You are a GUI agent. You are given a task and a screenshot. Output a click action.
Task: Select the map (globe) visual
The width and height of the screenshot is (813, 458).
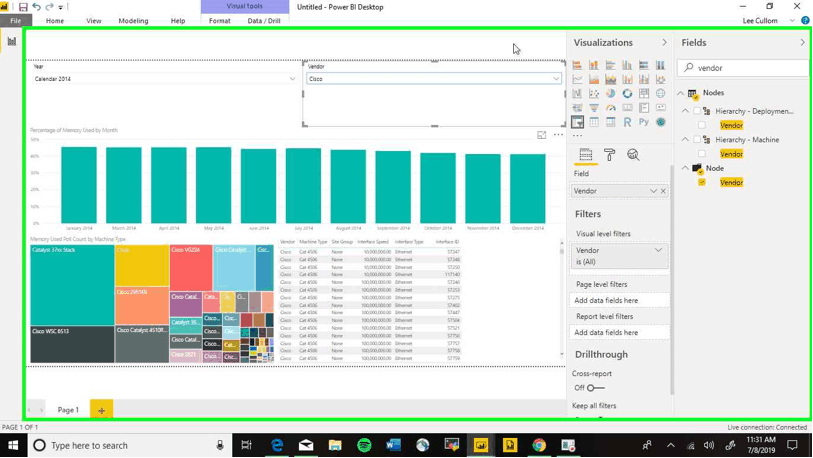tap(661, 94)
